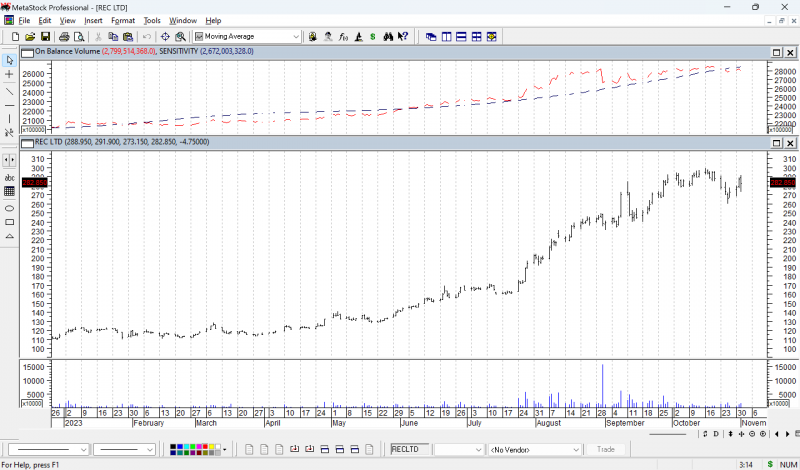800x470 pixels.
Task: Maximize the On Balance Volume pane
Action: point(776,52)
